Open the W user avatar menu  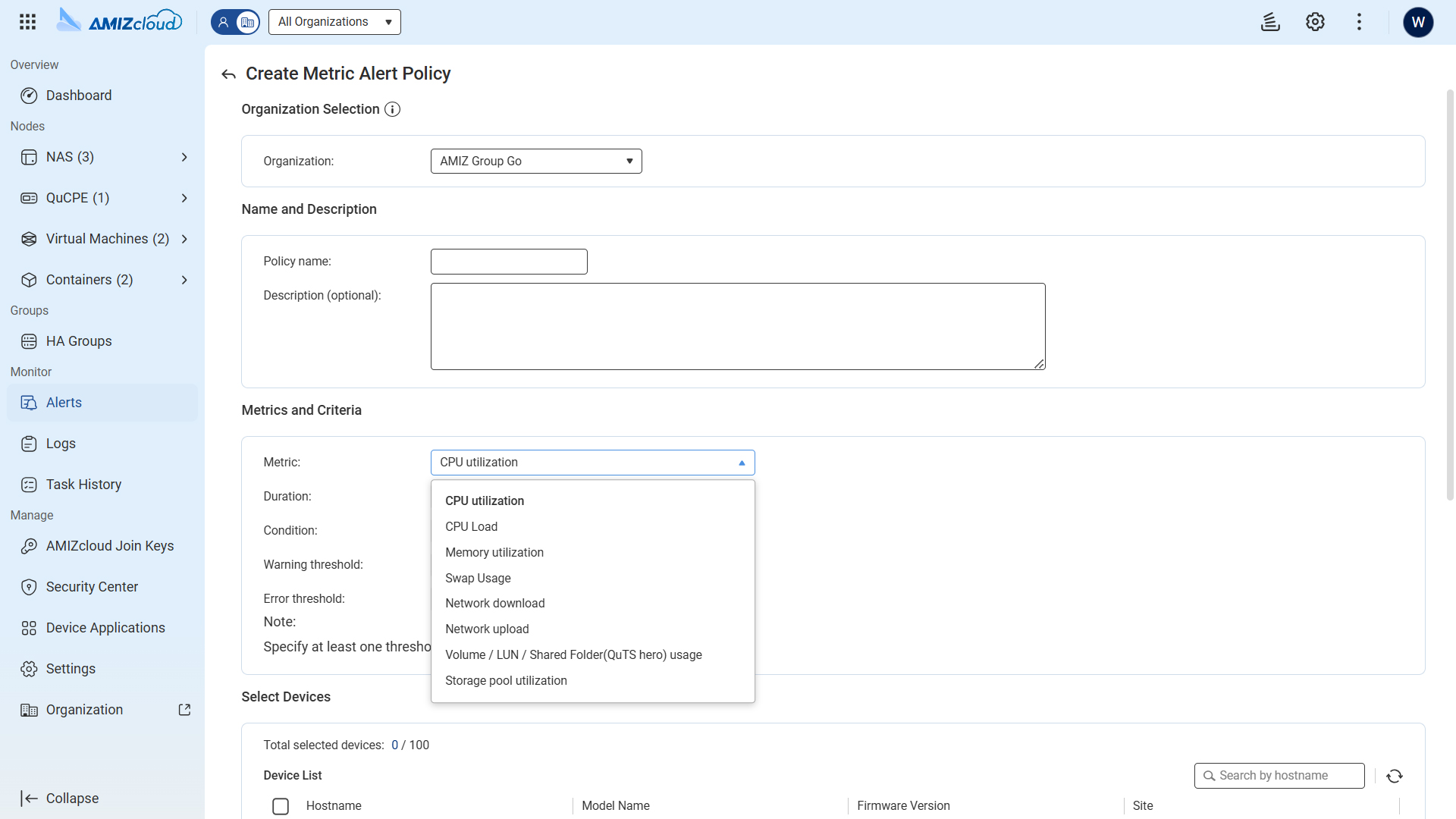pyautogui.click(x=1418, y=22)
